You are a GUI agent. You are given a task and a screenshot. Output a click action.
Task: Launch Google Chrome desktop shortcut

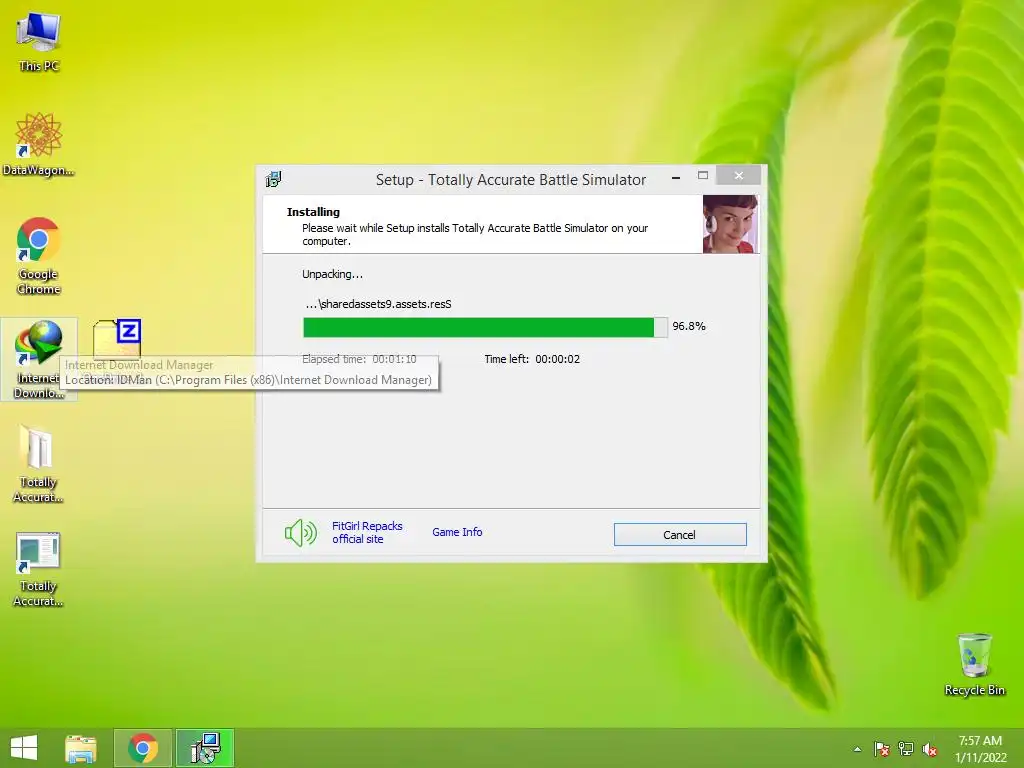tap(39, 255)
